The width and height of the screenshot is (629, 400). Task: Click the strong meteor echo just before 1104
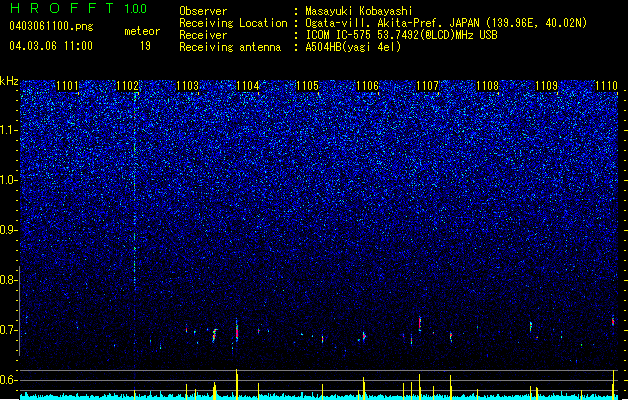pyautogui.click(x=237, y=331)
